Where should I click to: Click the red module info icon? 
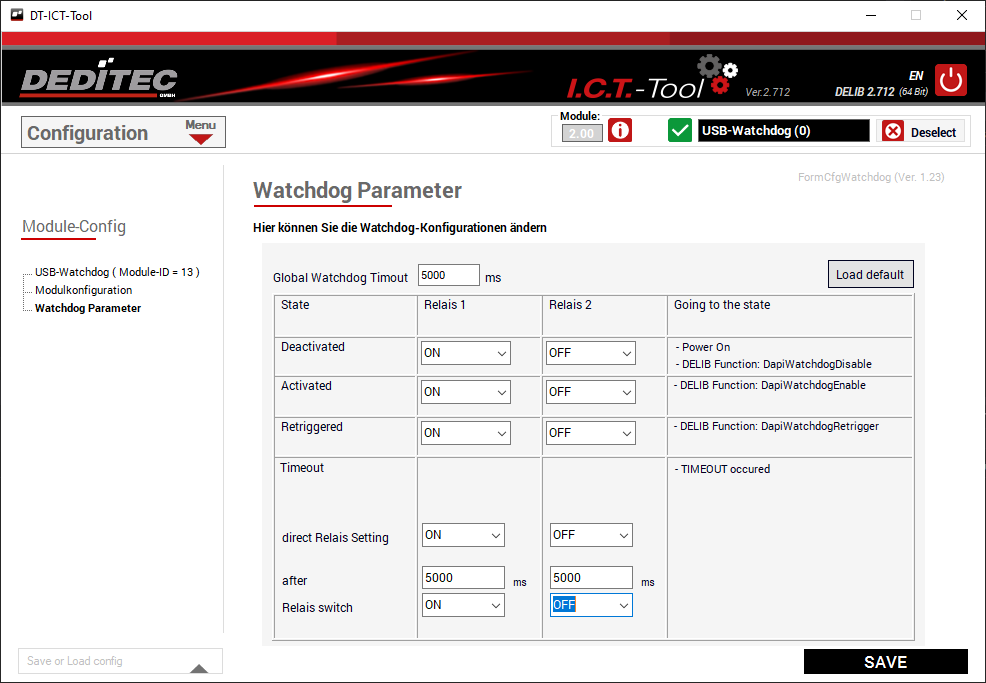pyautogui.click(x=620, y=131)
